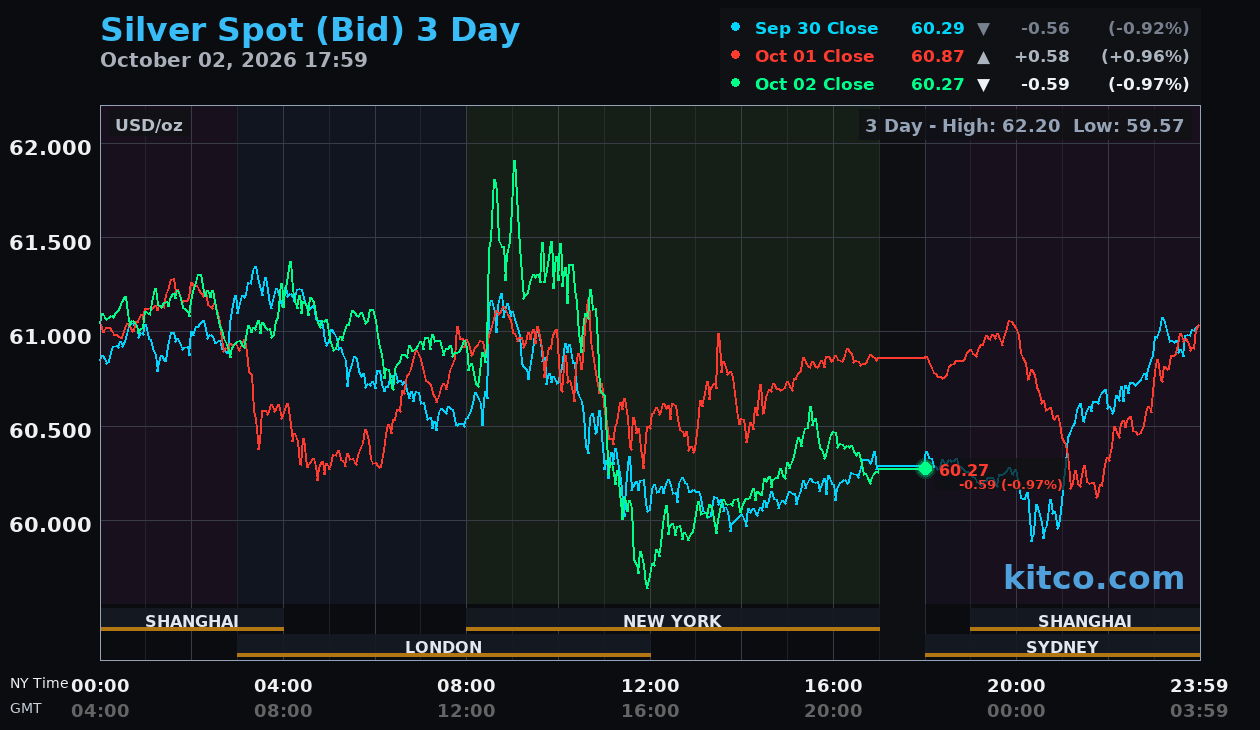This screenshot has width=1260, height=730.
Task: Click the 62.000 y-axis label
Action: pos(50,147)
